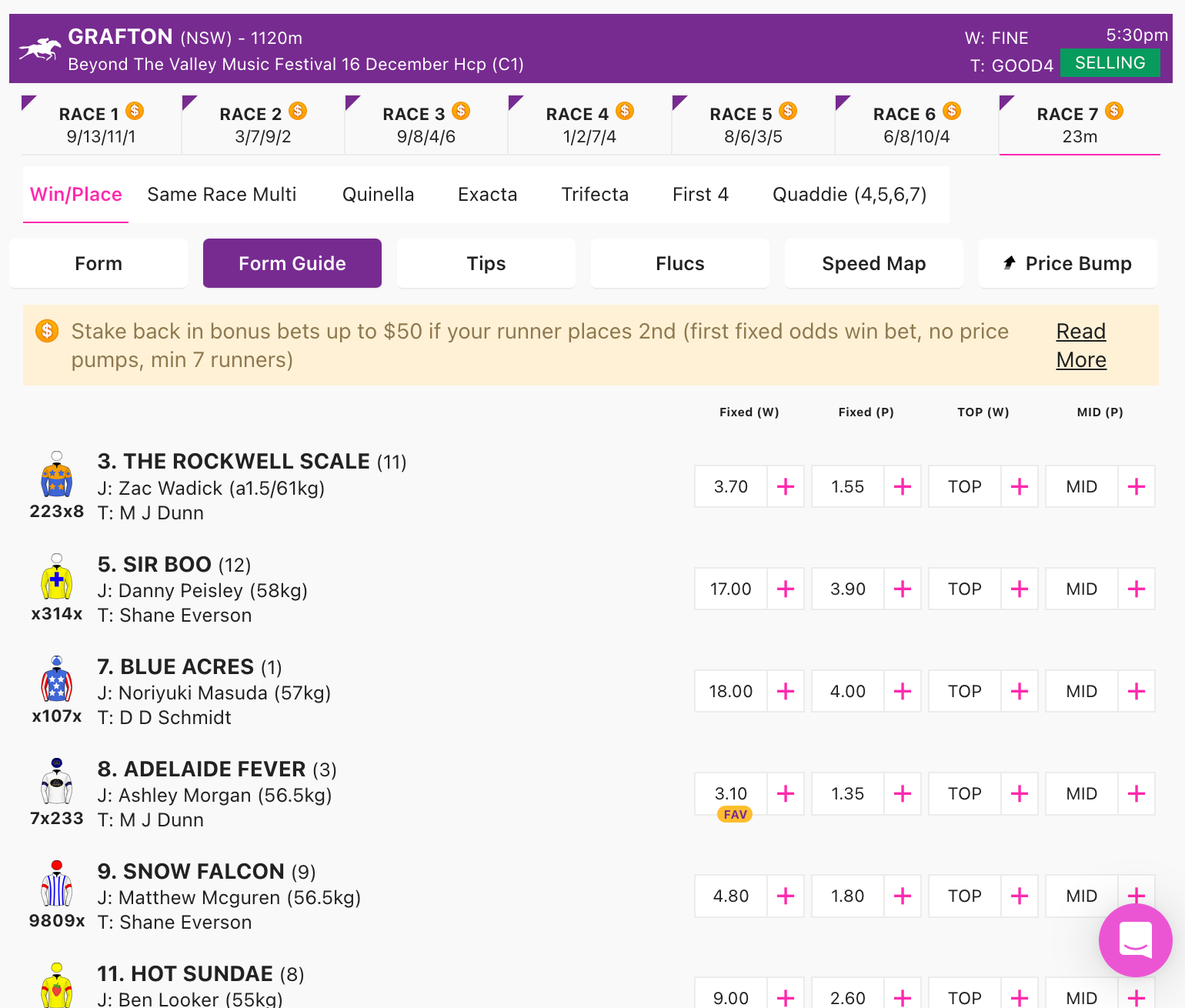Select Adelaide Fever MID place price
The height and width of the screenshot is (1008, 1185).
point(1082,793)
